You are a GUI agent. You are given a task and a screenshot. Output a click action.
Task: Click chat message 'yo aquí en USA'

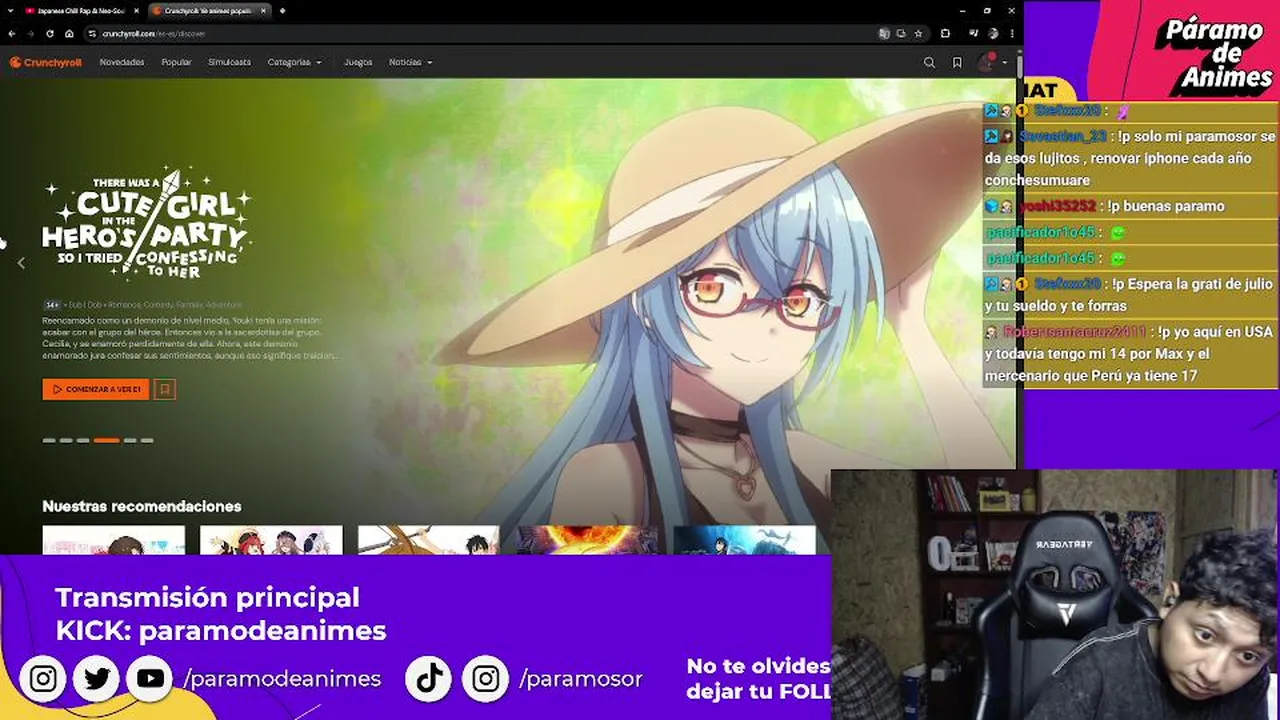[x=1131, y=354]
